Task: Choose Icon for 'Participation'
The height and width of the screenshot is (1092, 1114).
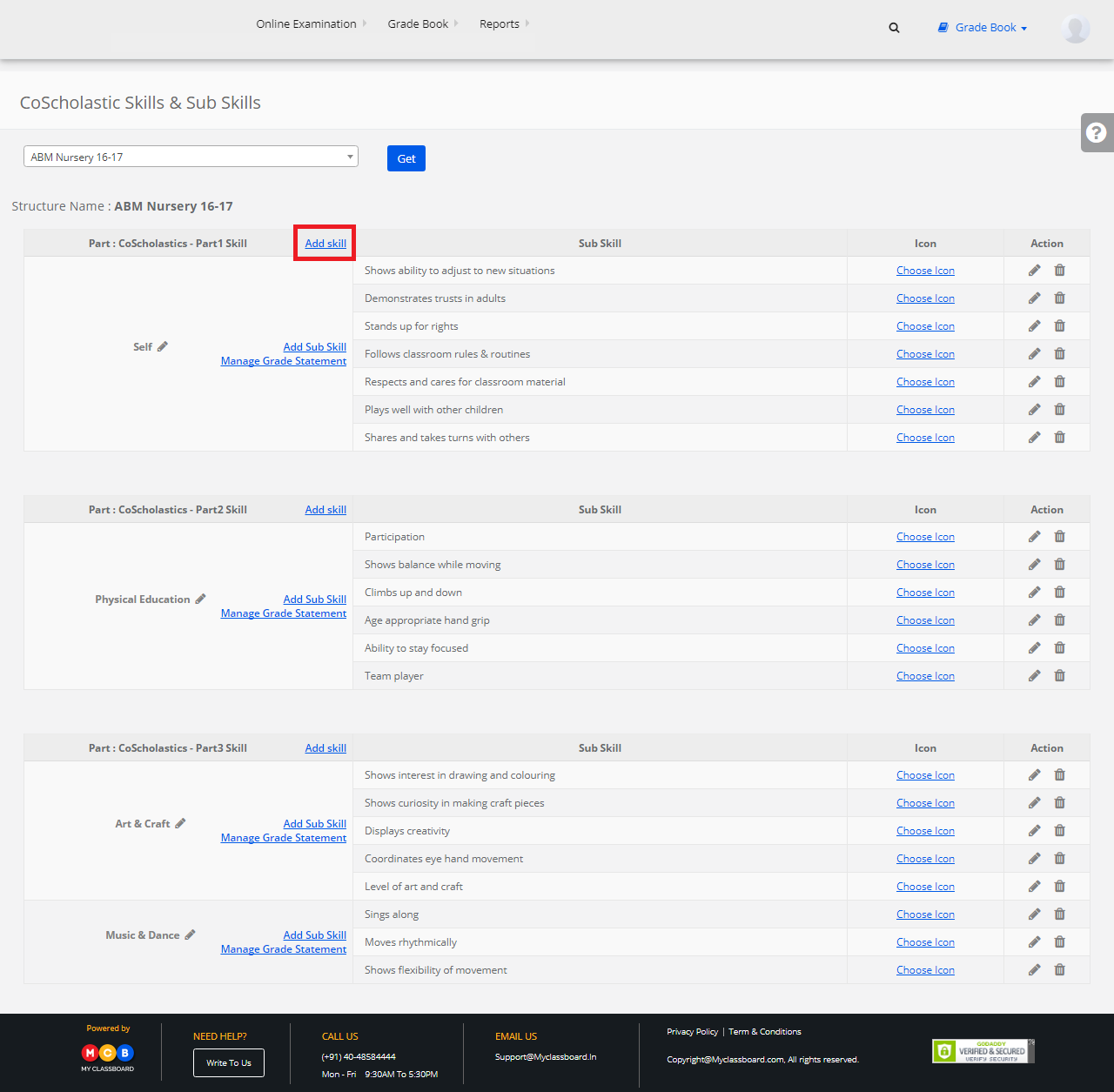Action: coord(925,537)
